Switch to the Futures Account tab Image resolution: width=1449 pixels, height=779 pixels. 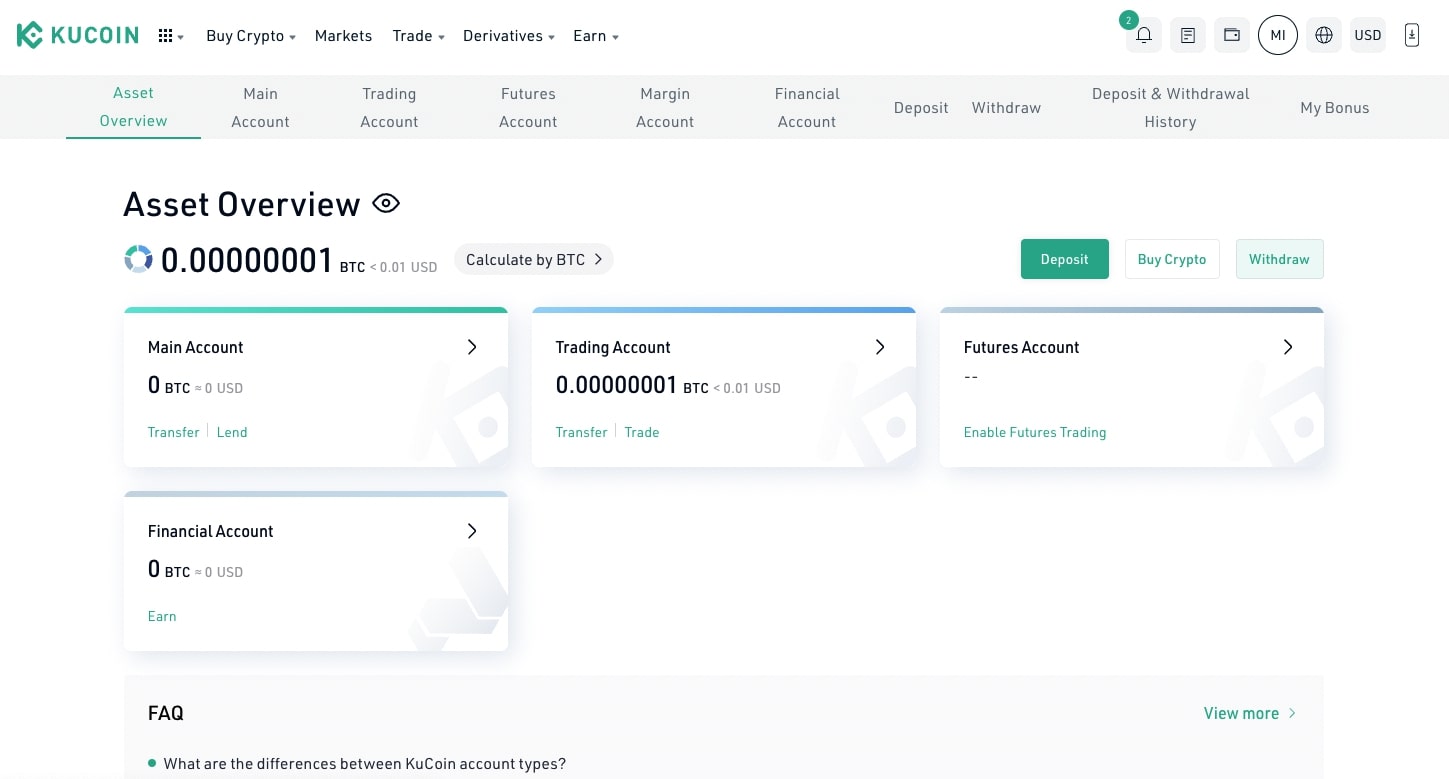pos(528,108)
